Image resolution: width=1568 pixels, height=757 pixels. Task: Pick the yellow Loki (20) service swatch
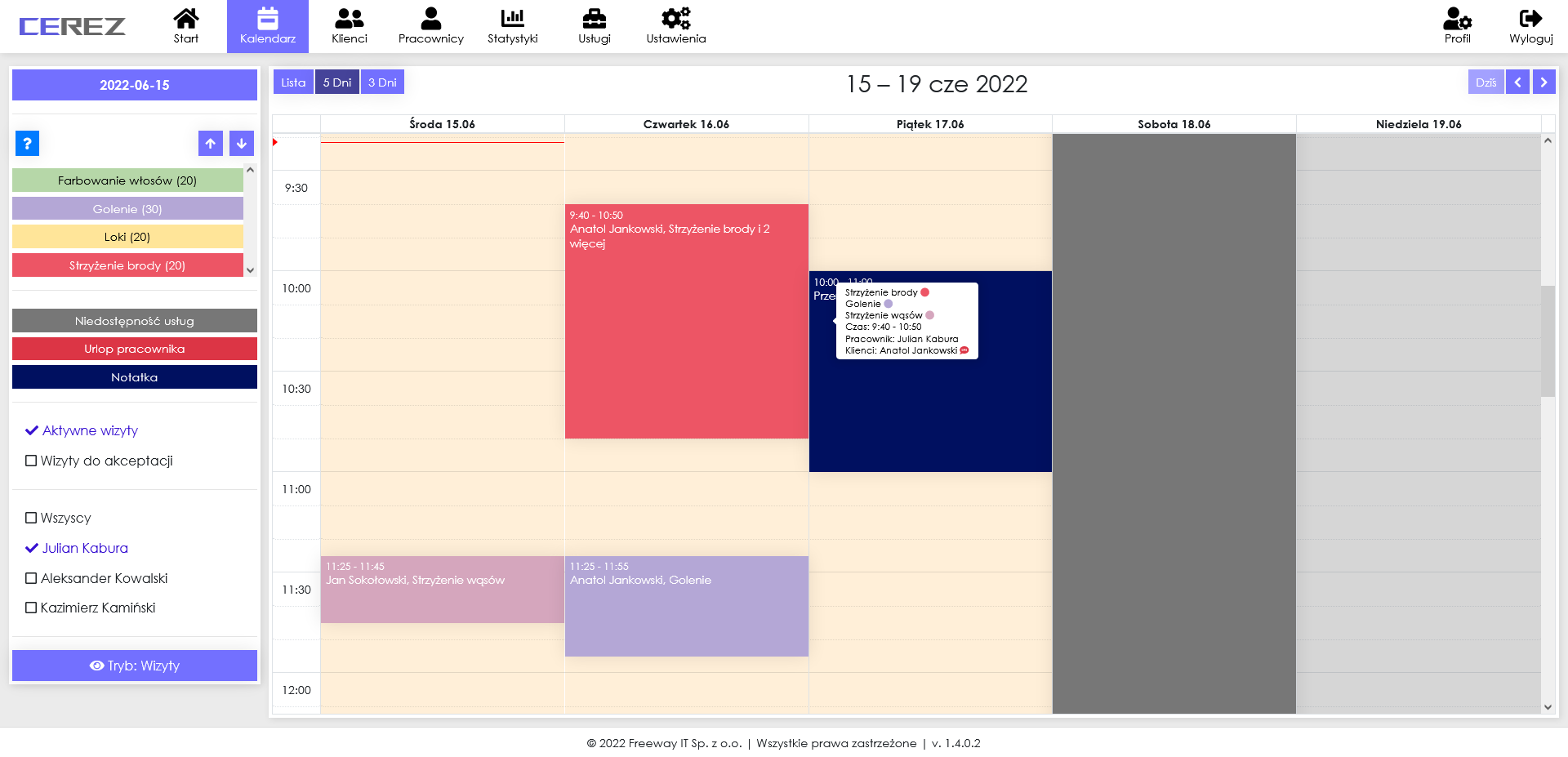(x=127, y=237)
